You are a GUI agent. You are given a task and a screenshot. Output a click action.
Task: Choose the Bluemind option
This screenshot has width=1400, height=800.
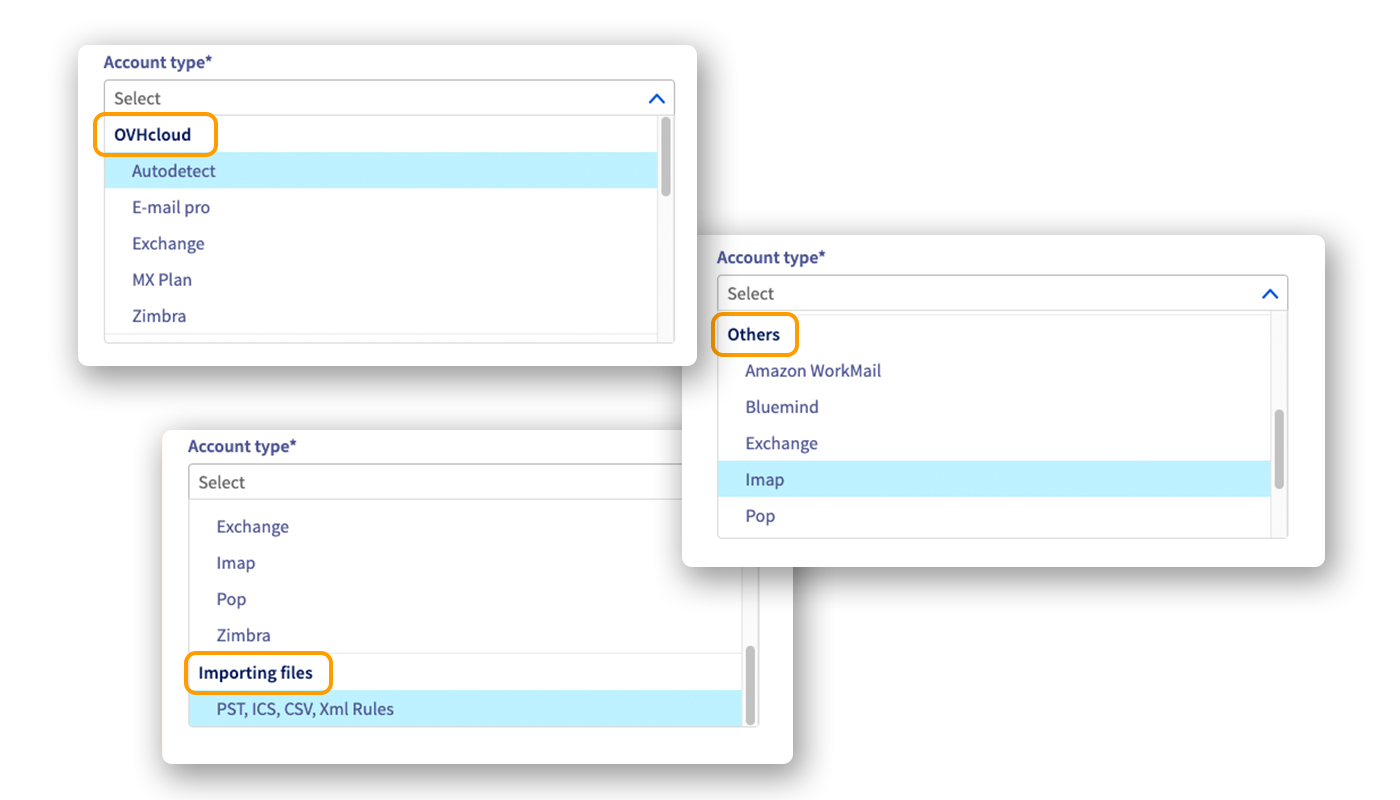(x=782, y=407)
